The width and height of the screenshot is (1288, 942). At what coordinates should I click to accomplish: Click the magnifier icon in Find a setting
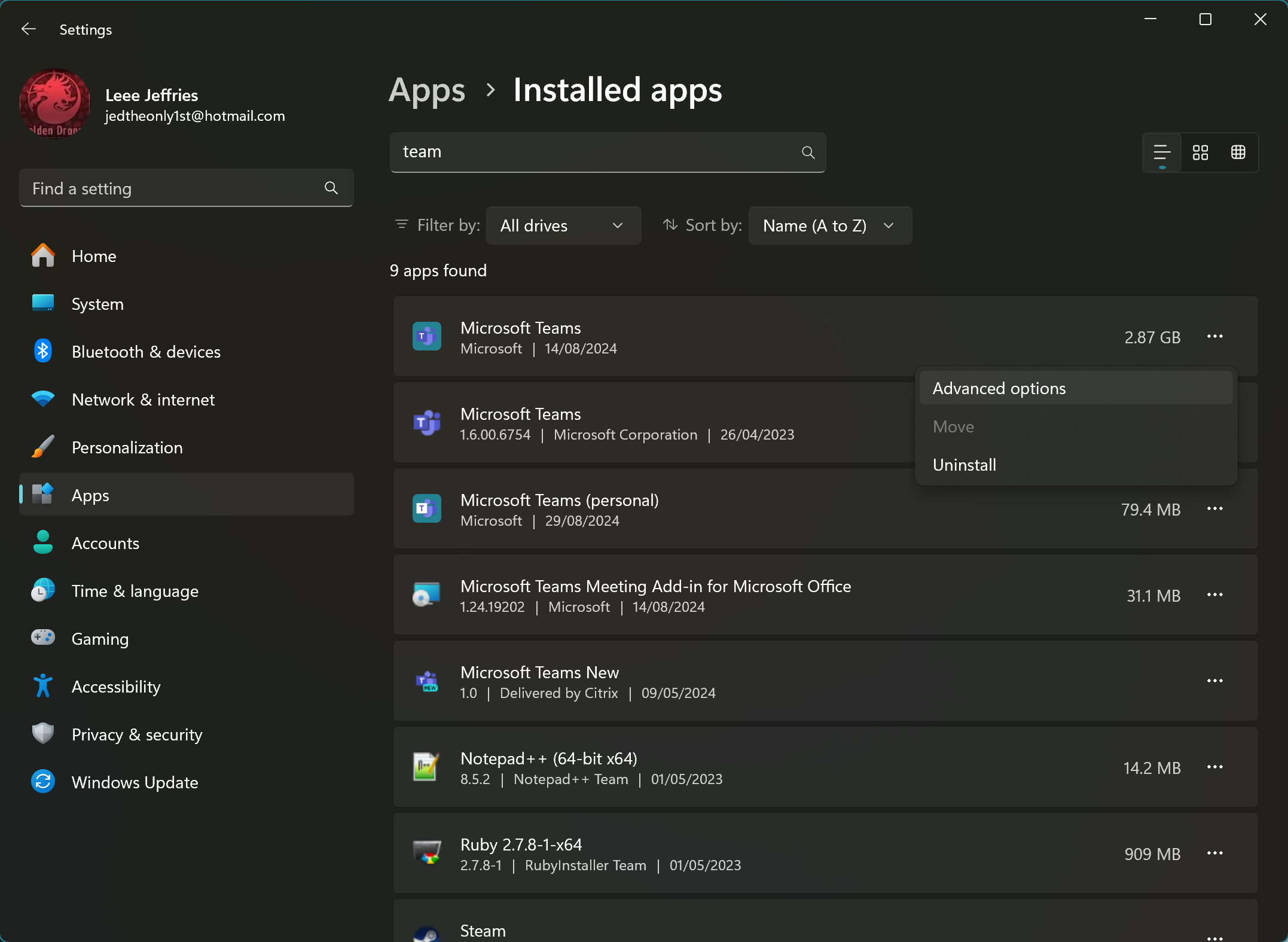point(331,188)
